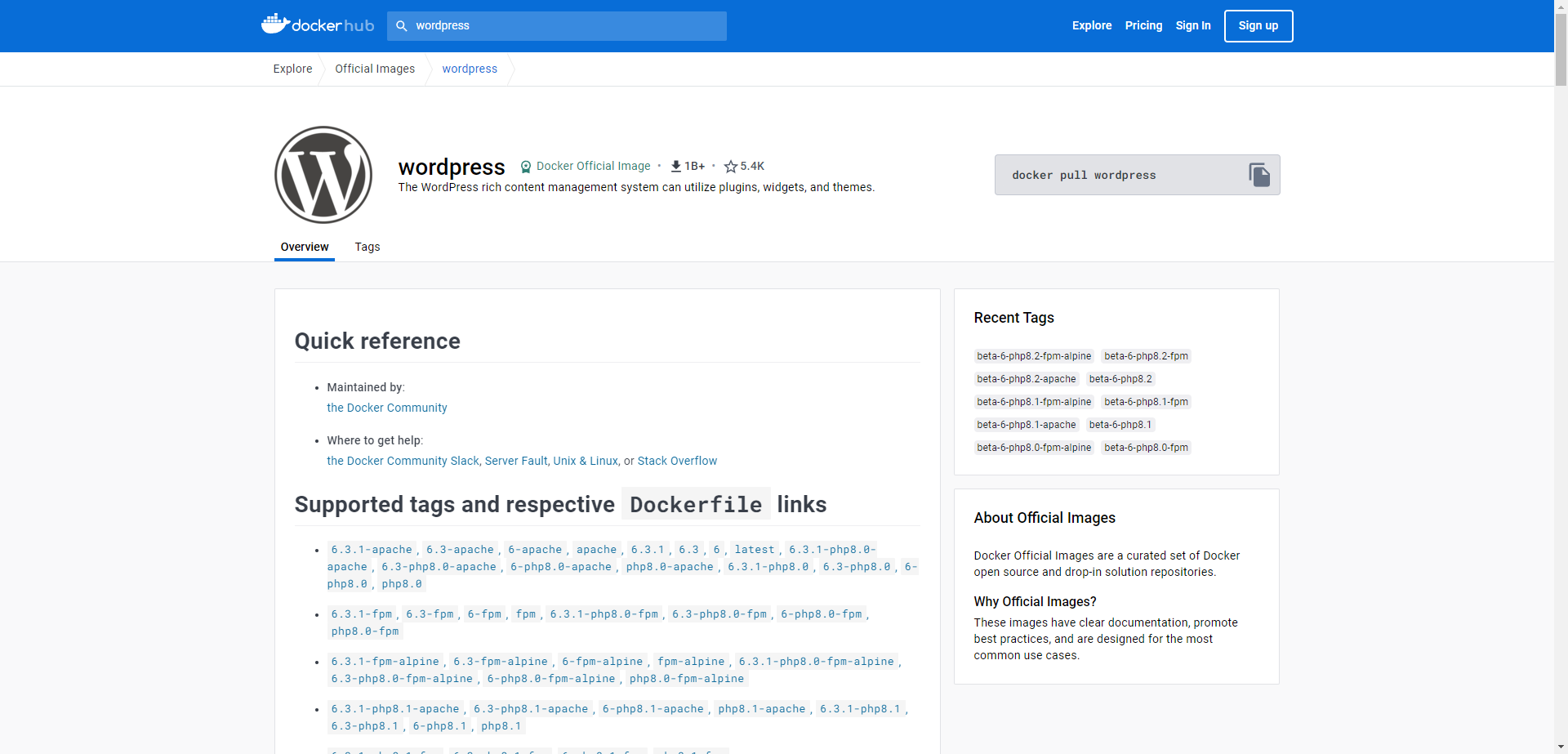
Task: Switch to the Overview tab
Action: (x=305, y=247)
